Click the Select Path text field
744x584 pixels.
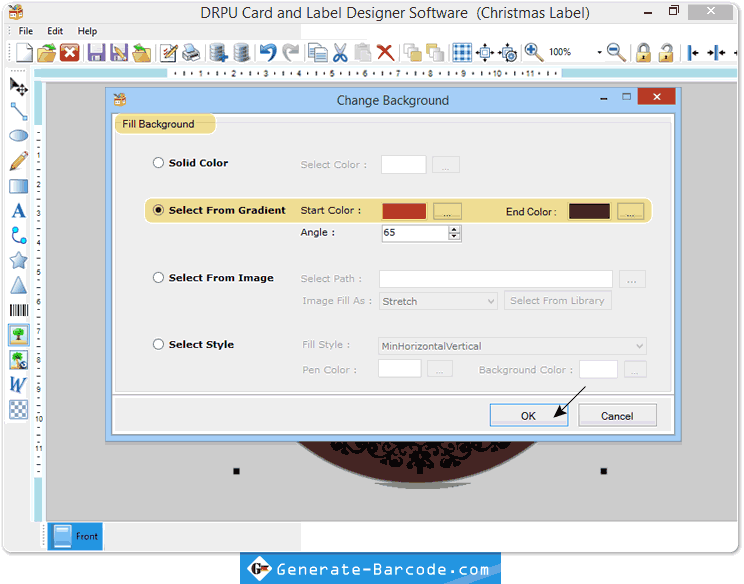tap(495, 279)
